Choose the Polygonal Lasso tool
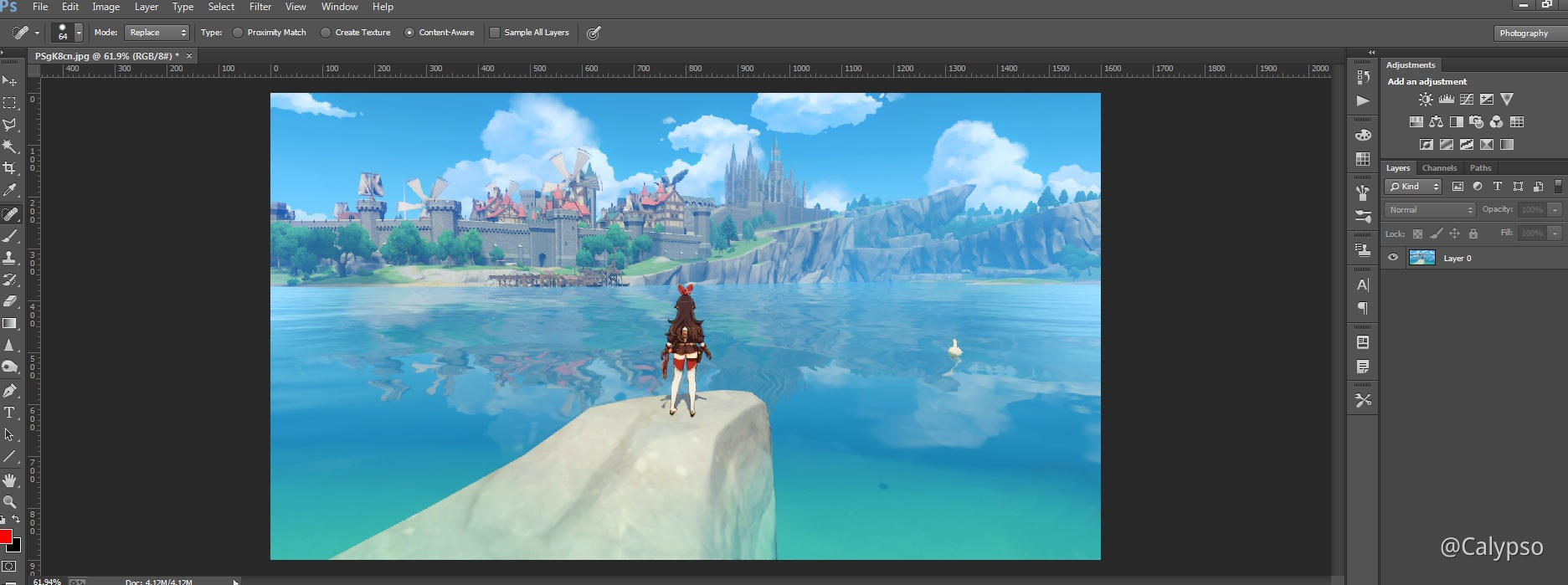 point(9,125)
